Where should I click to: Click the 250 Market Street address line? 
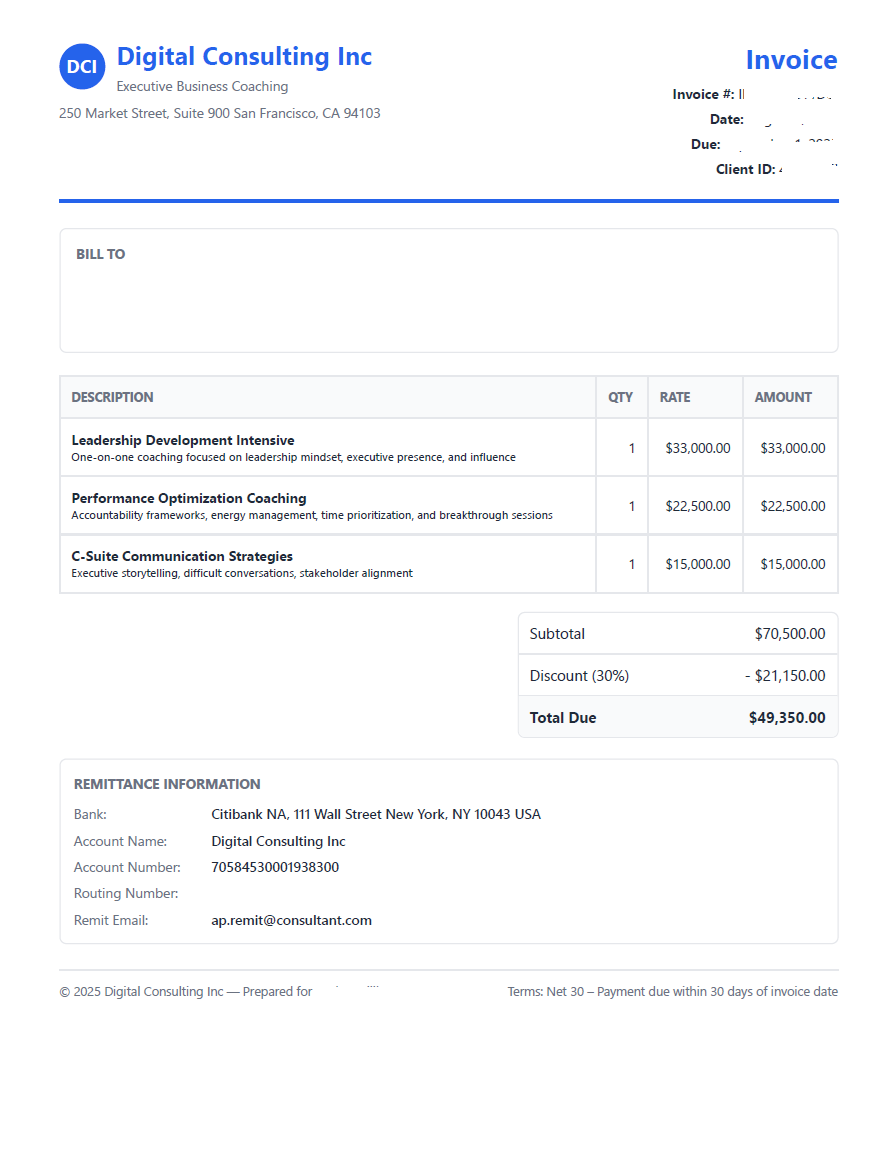click(219, 114)
